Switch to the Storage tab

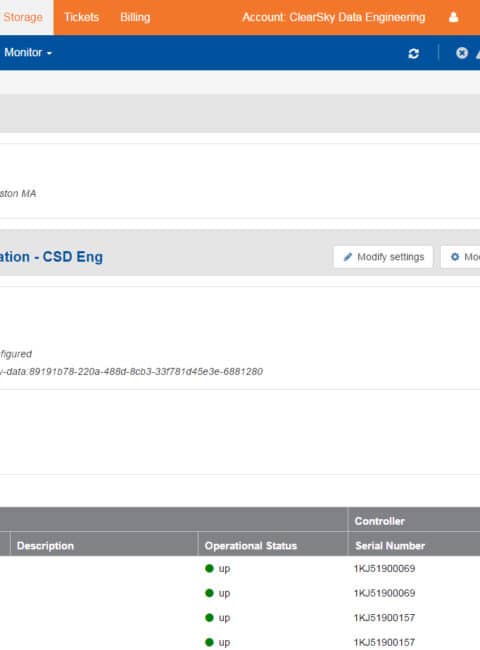23,17
